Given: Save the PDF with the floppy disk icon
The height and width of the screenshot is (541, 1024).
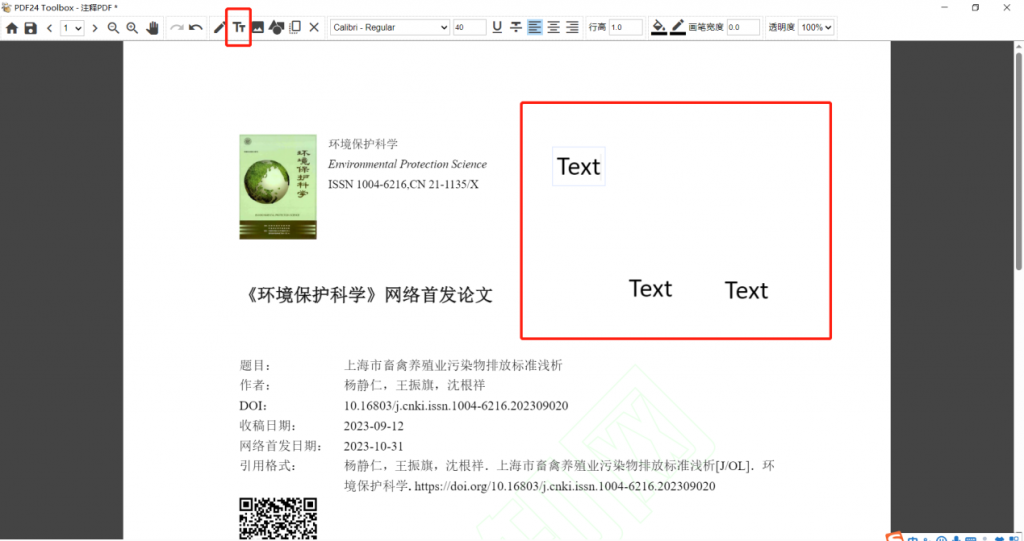Looking at the screenshot, I should point(30,28).
